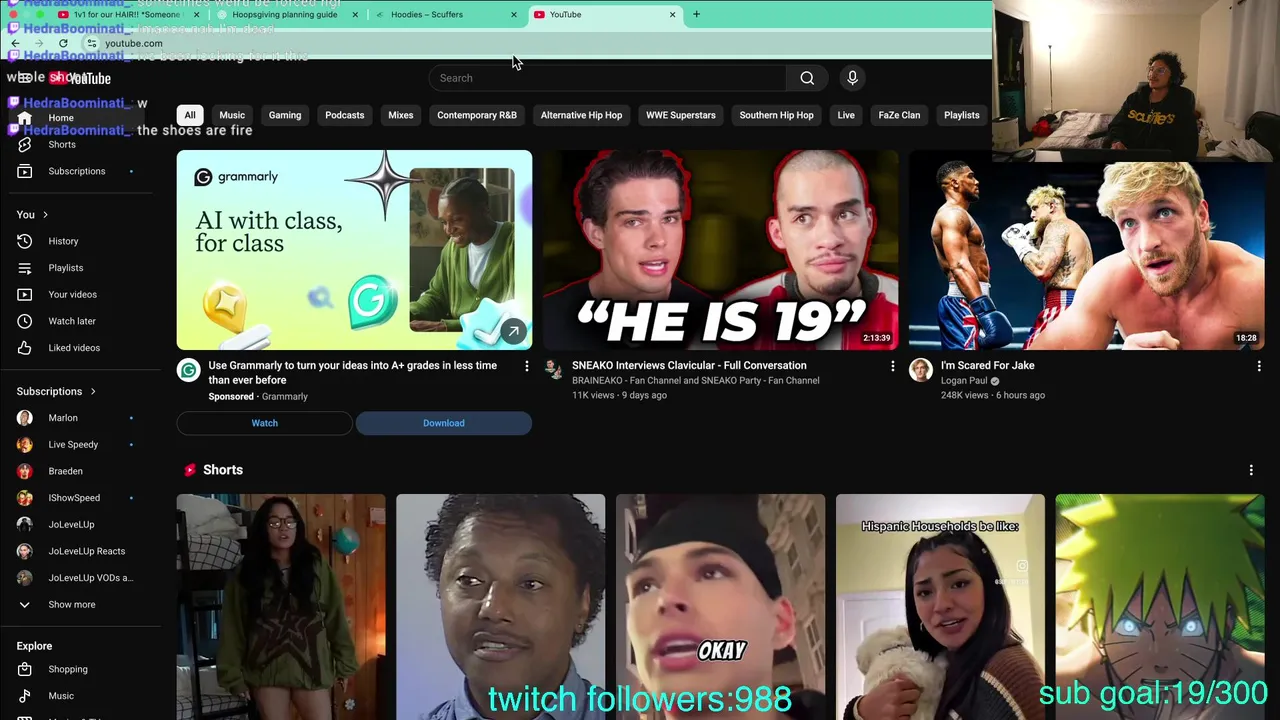Image resolution: width=1280 pixels, height=720 pixels.
Task: Select the FaZe Clan filter chip
Action: pos(899,115)
